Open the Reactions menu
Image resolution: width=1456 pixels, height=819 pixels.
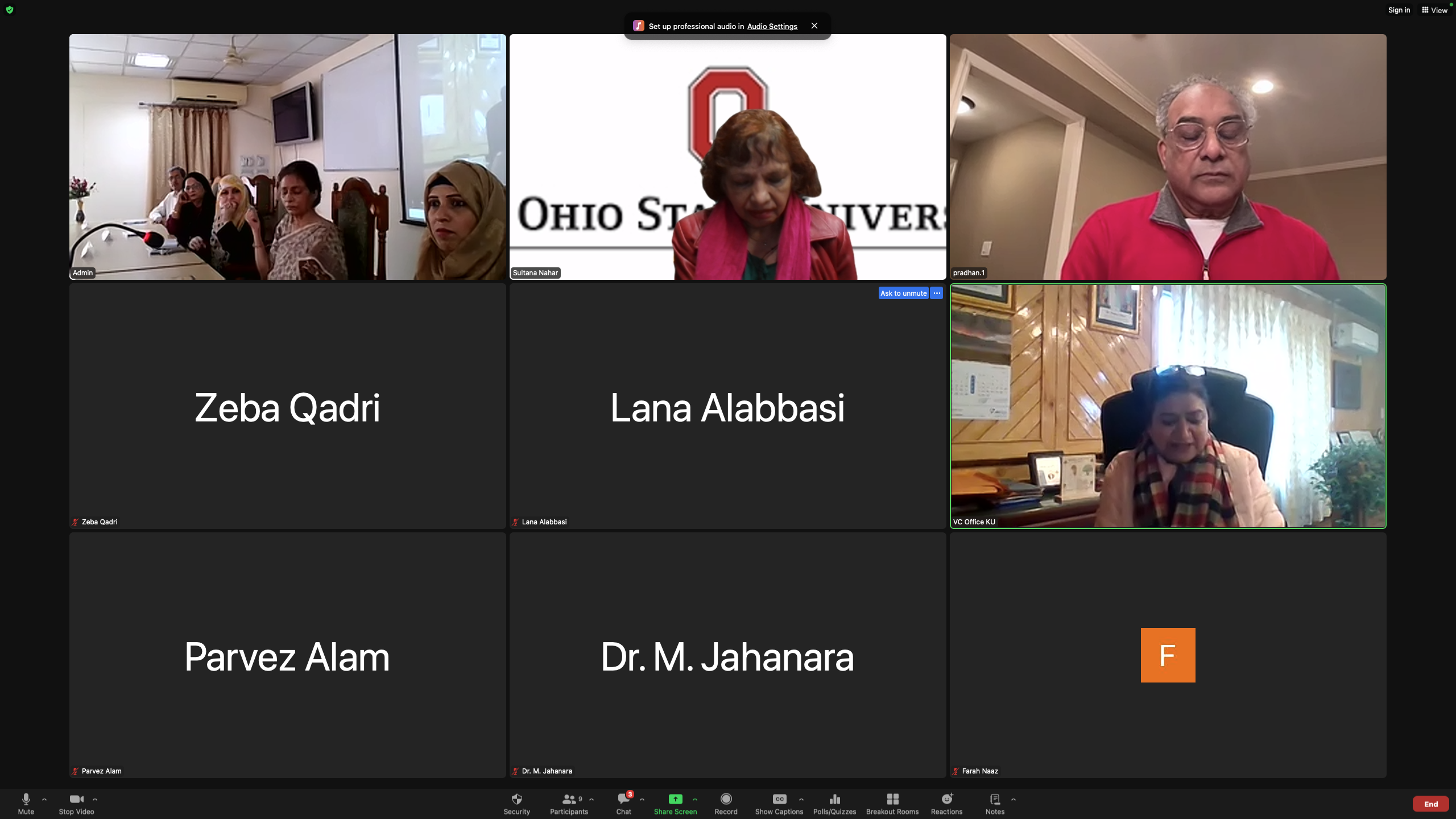[946, 799]
